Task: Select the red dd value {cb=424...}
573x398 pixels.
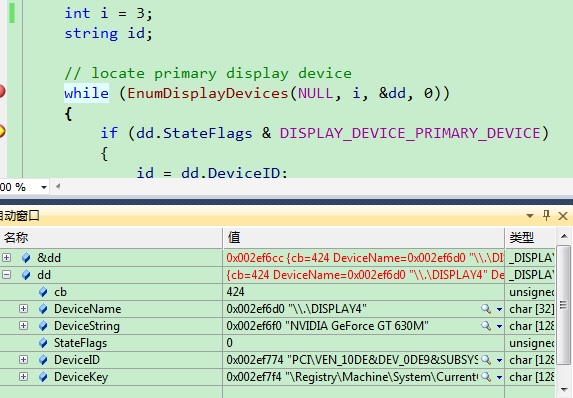Action: click(x=365, y=275)
